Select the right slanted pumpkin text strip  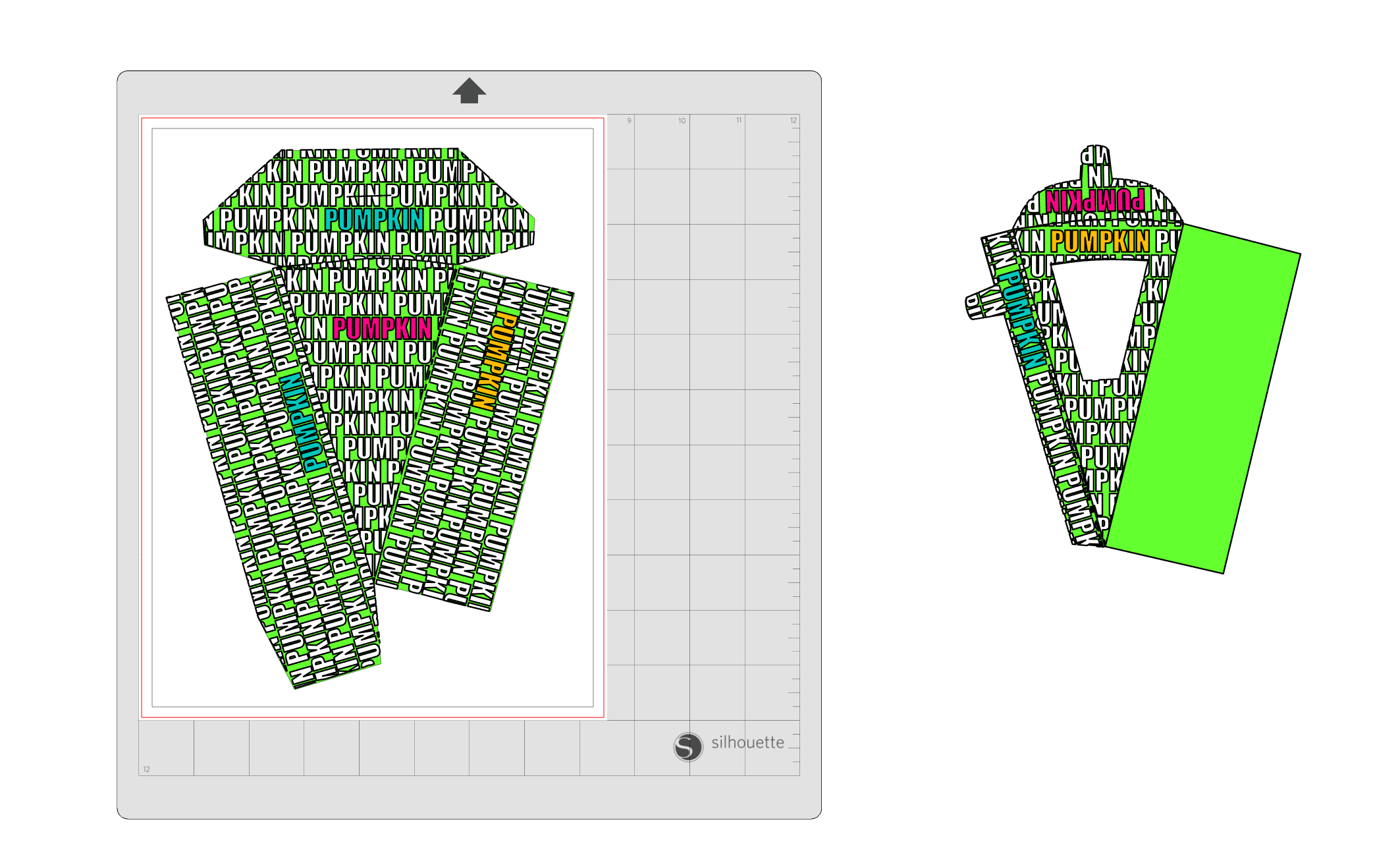pyautogui.click(x=475, y=438)
